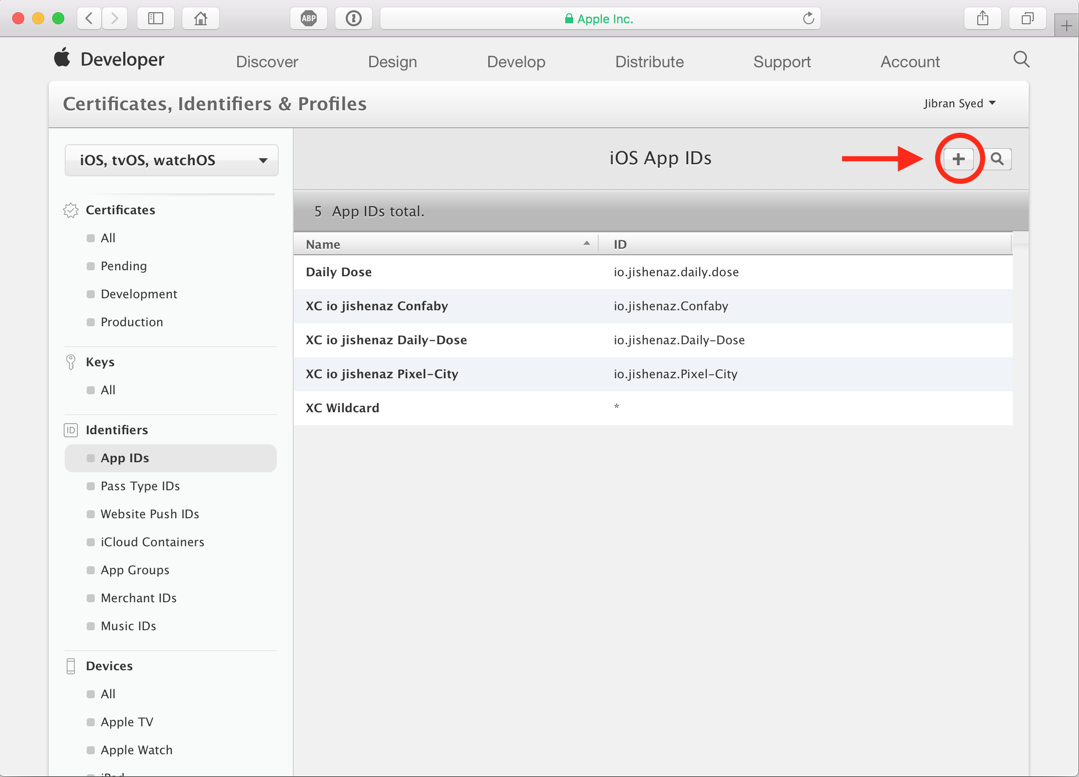The height and width of the screenshot is (777, 1079).
Task: Open the Account menu
Action: click(910, 62)
